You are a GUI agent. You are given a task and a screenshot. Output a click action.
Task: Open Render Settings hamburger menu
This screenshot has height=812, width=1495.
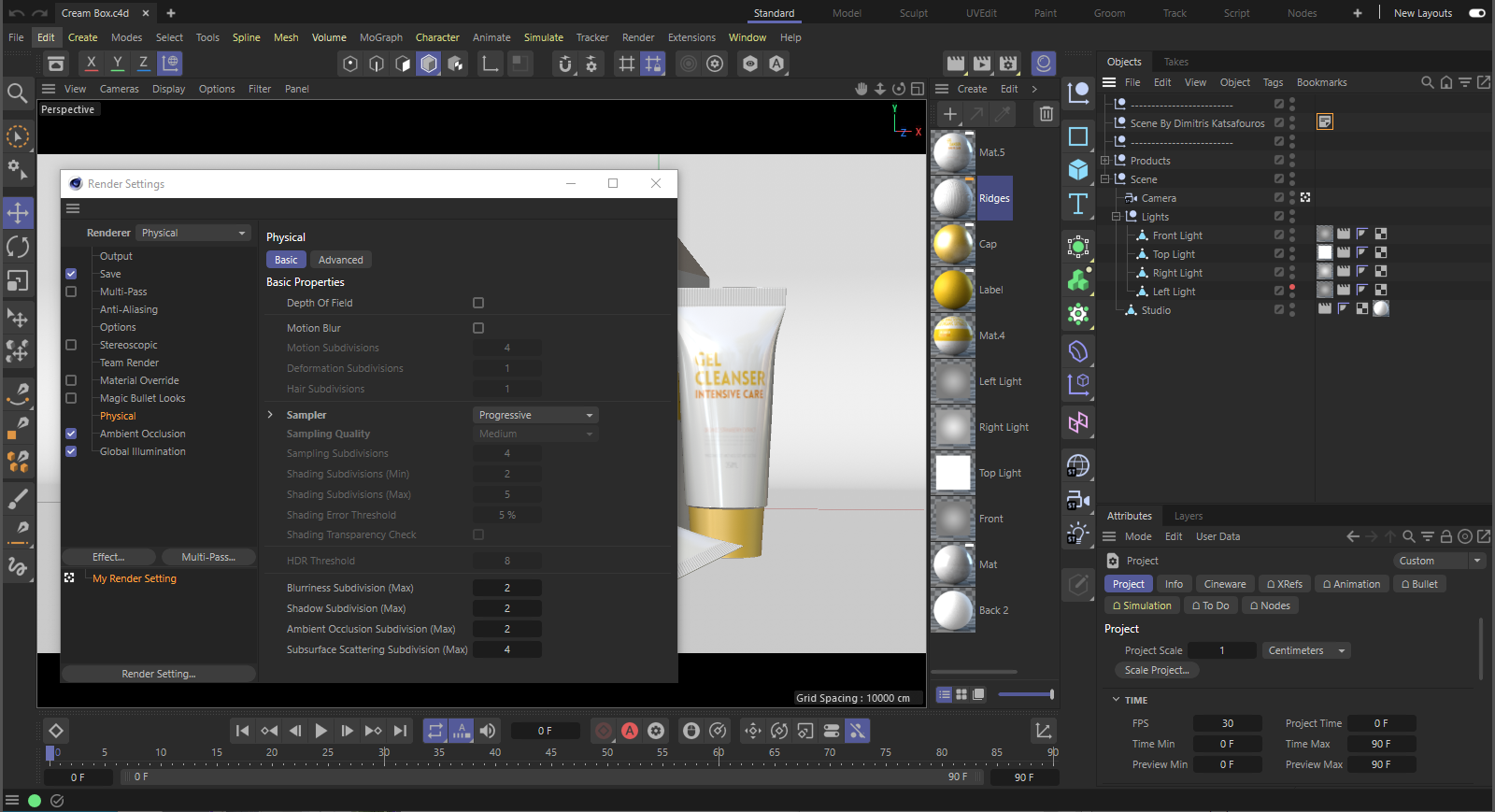point(73,208)
